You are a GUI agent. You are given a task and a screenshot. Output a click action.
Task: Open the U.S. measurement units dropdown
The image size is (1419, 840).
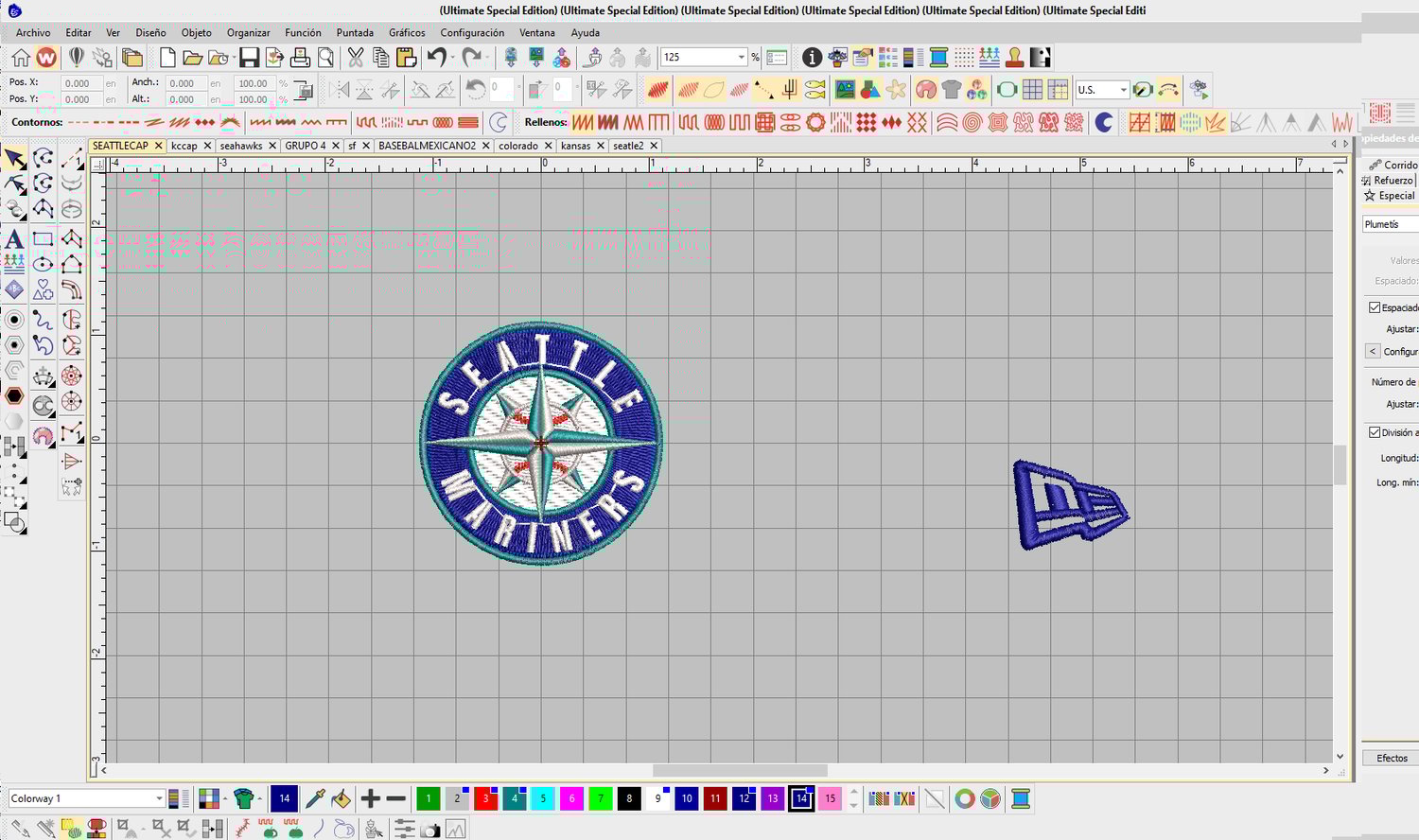click(x=1123, y=90)
